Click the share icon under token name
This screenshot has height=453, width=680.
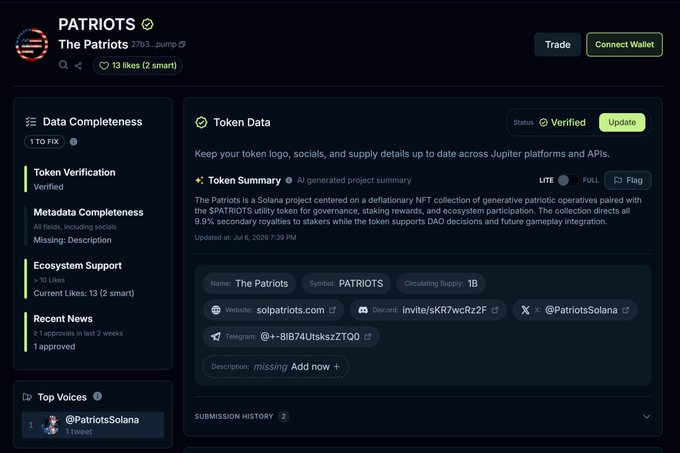(78, 65)
